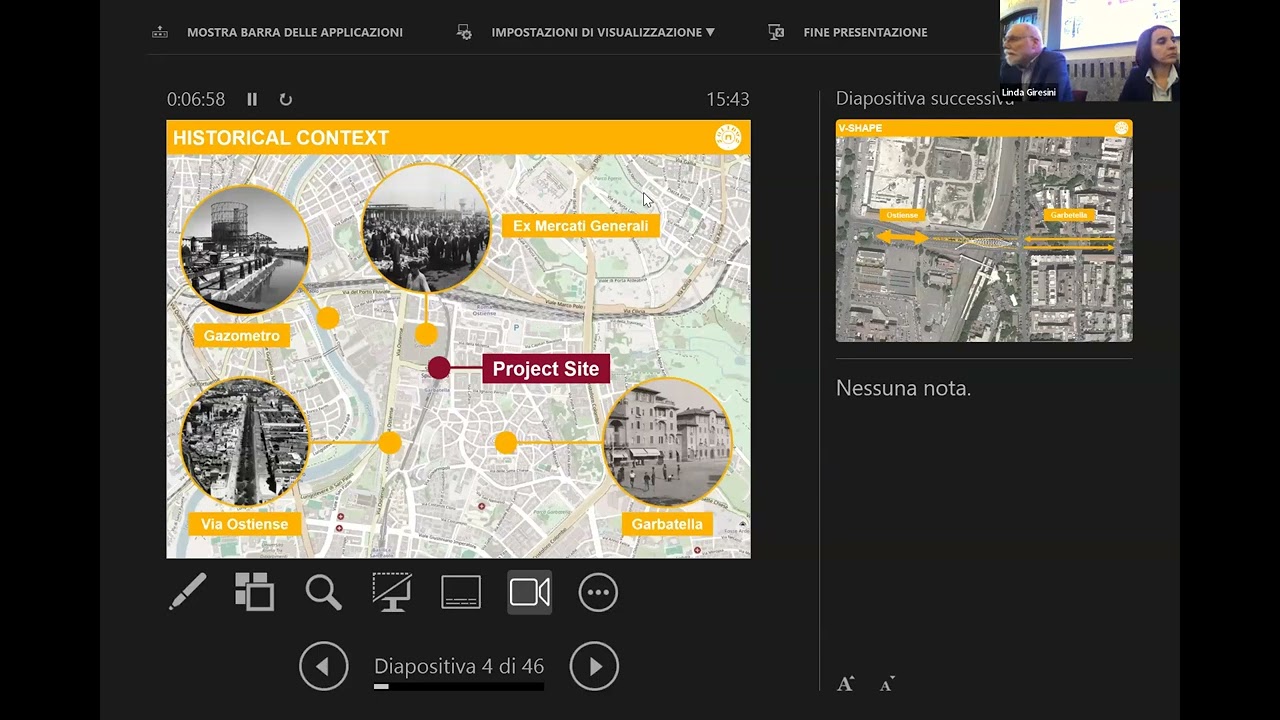The width and height of the screenshot is (1280, 720).
Task: Click the taskbar icon beside Mostra barra
Action: (160, 32)
